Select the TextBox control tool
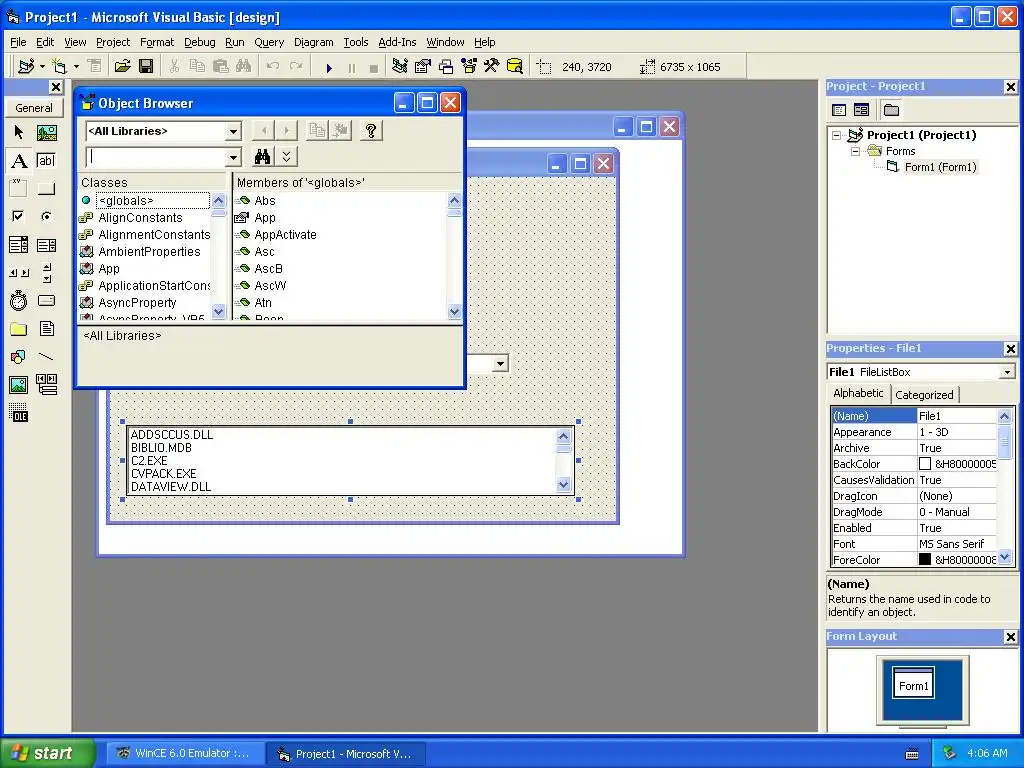 point(46,161)
